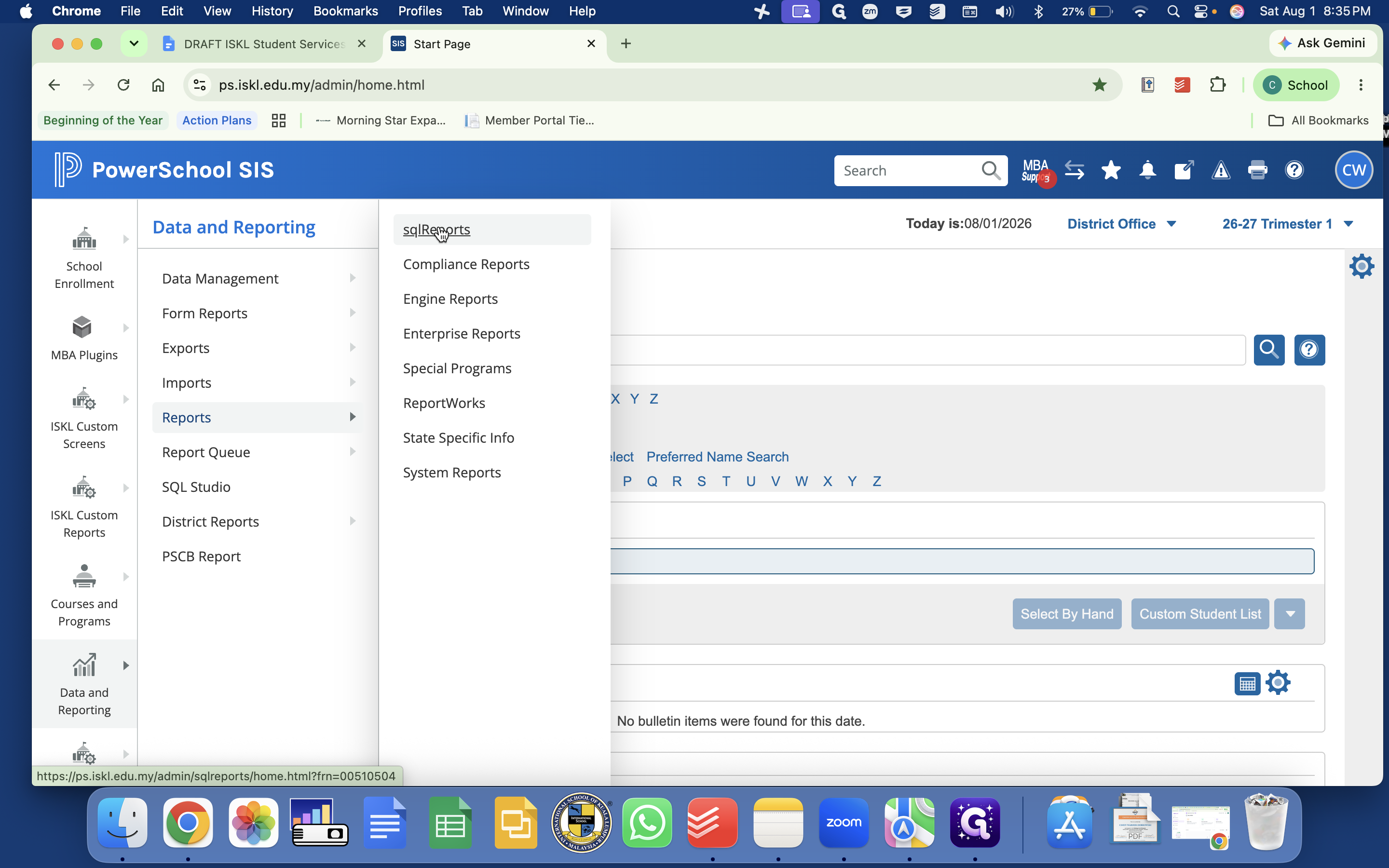
Task: Click Custom Student List button
Action: 1200,614
